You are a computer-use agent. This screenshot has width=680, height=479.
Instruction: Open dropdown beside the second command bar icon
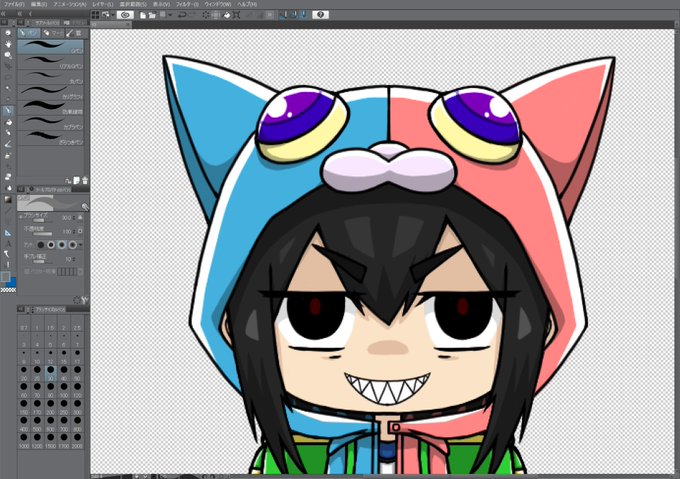[x=113, y=15]
